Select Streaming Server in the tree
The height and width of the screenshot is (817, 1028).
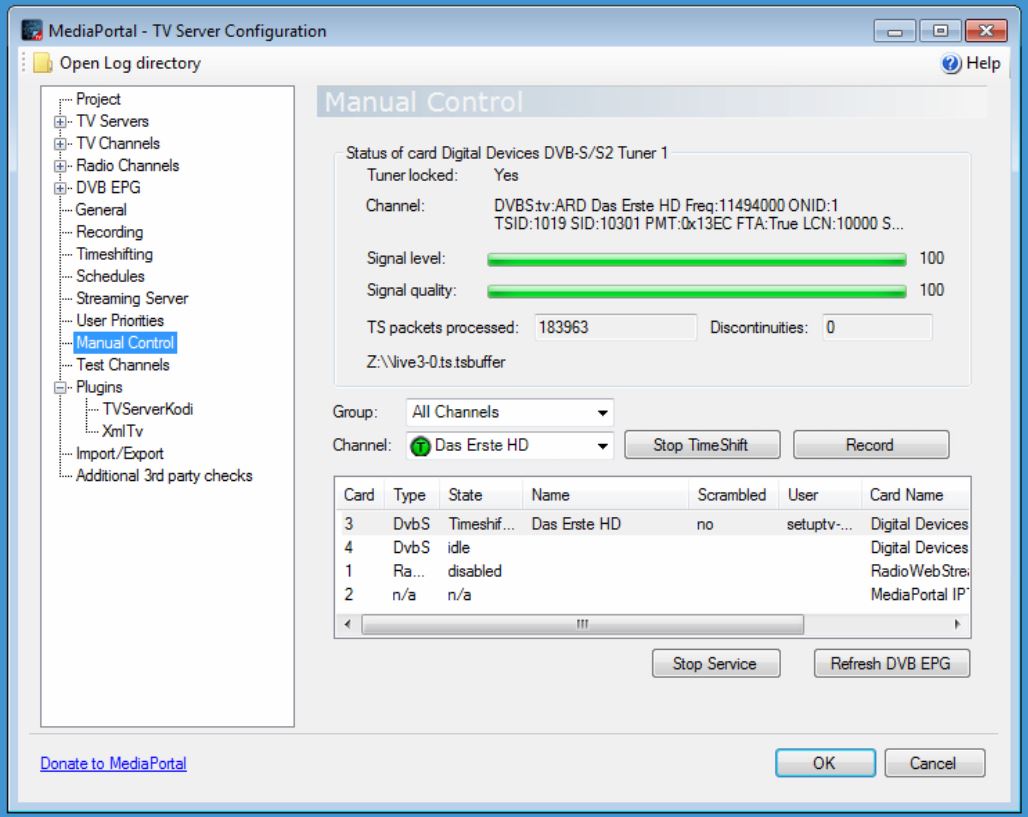pos(132,298)
